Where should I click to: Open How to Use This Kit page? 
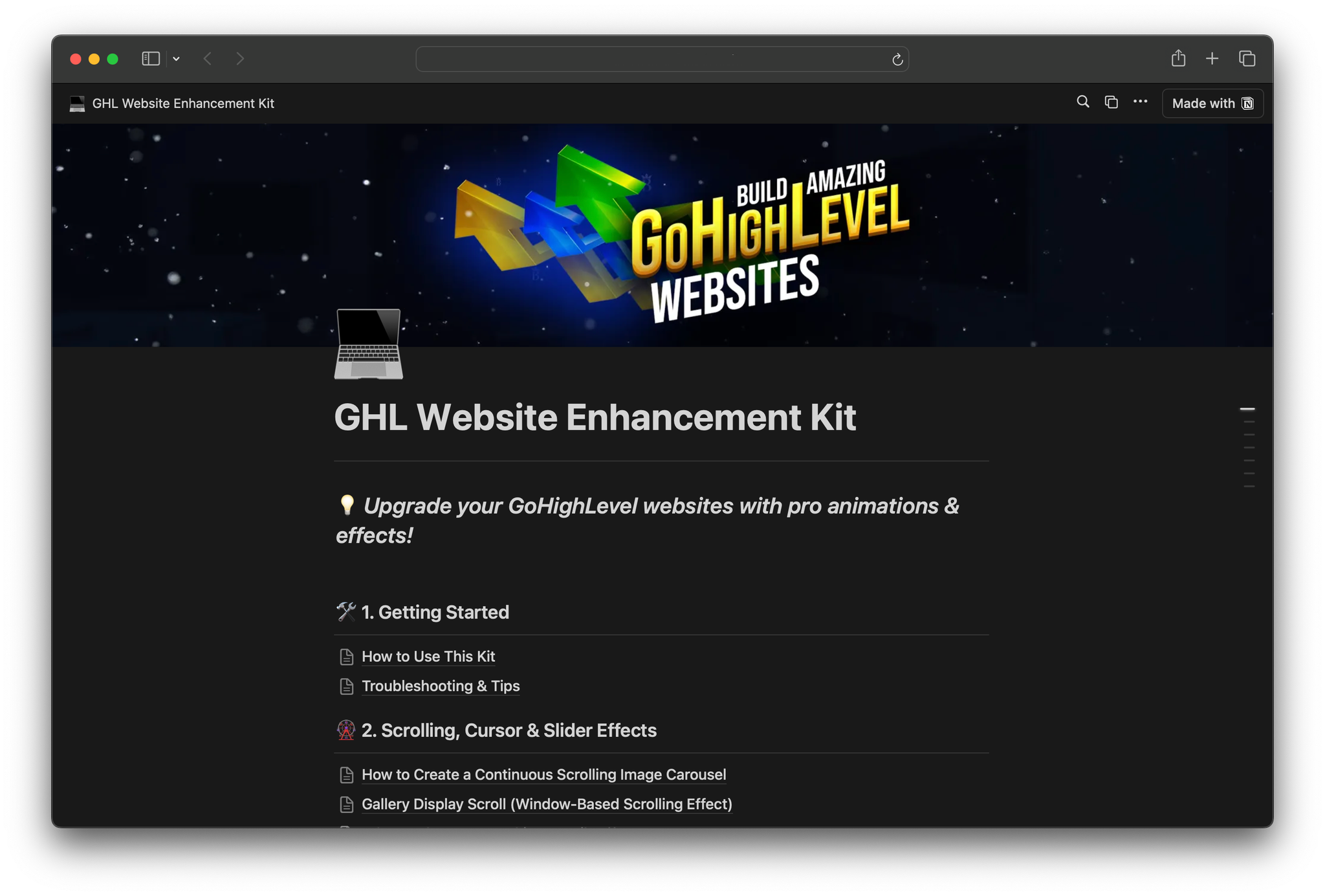pos(428,656)
